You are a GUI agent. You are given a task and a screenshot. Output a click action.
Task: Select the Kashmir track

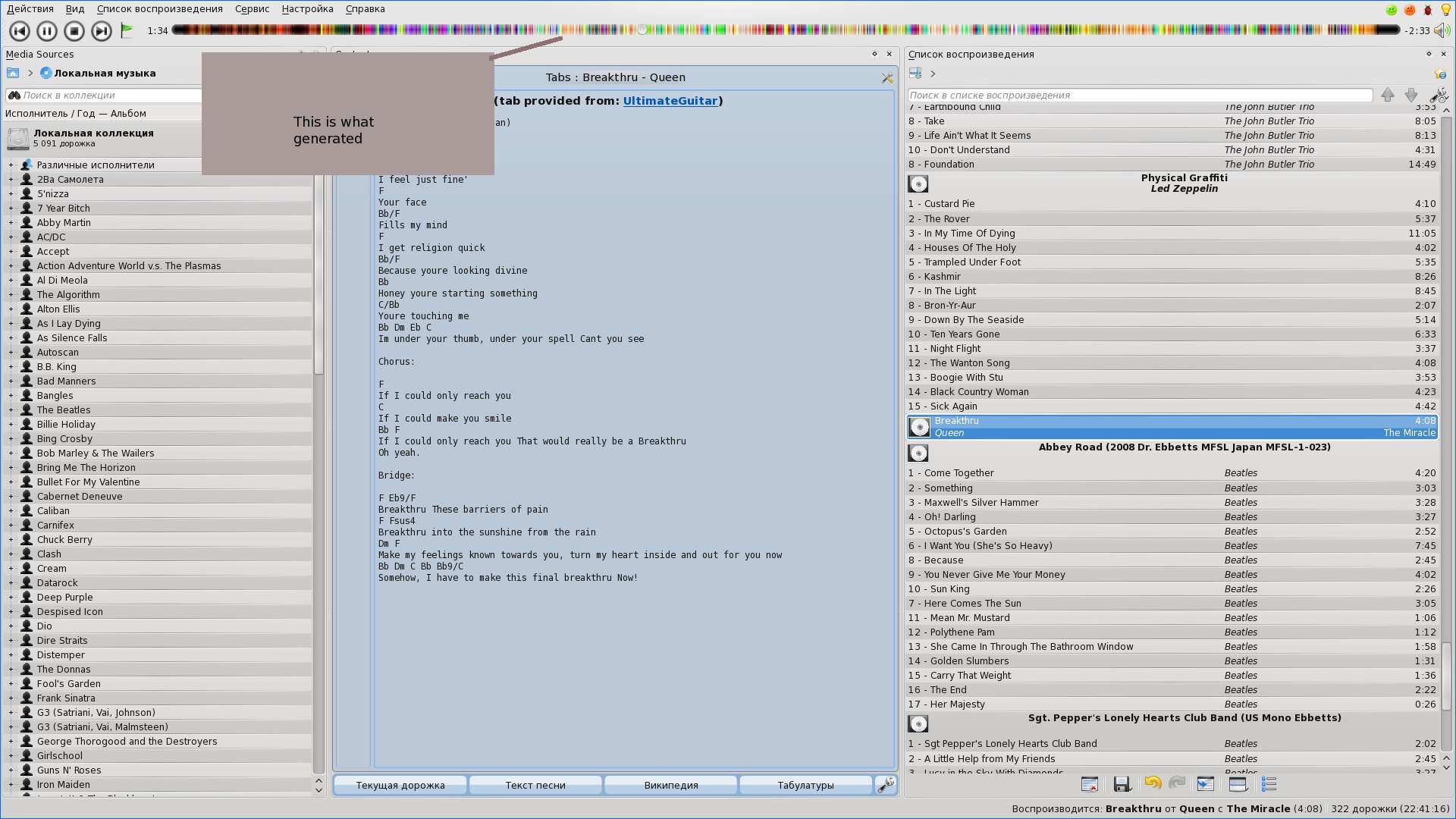click(1172, 277)
